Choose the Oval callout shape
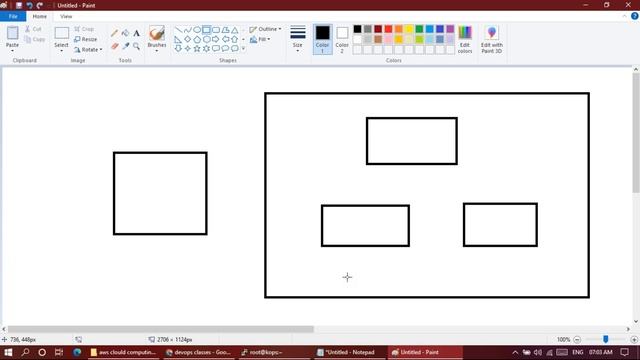Viewport: 640px width, 360px height. [x=225, y=48]
